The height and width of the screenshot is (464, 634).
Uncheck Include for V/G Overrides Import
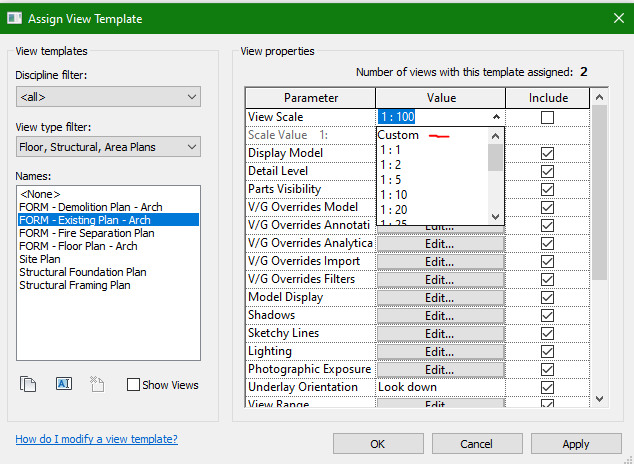click(547, 262)
